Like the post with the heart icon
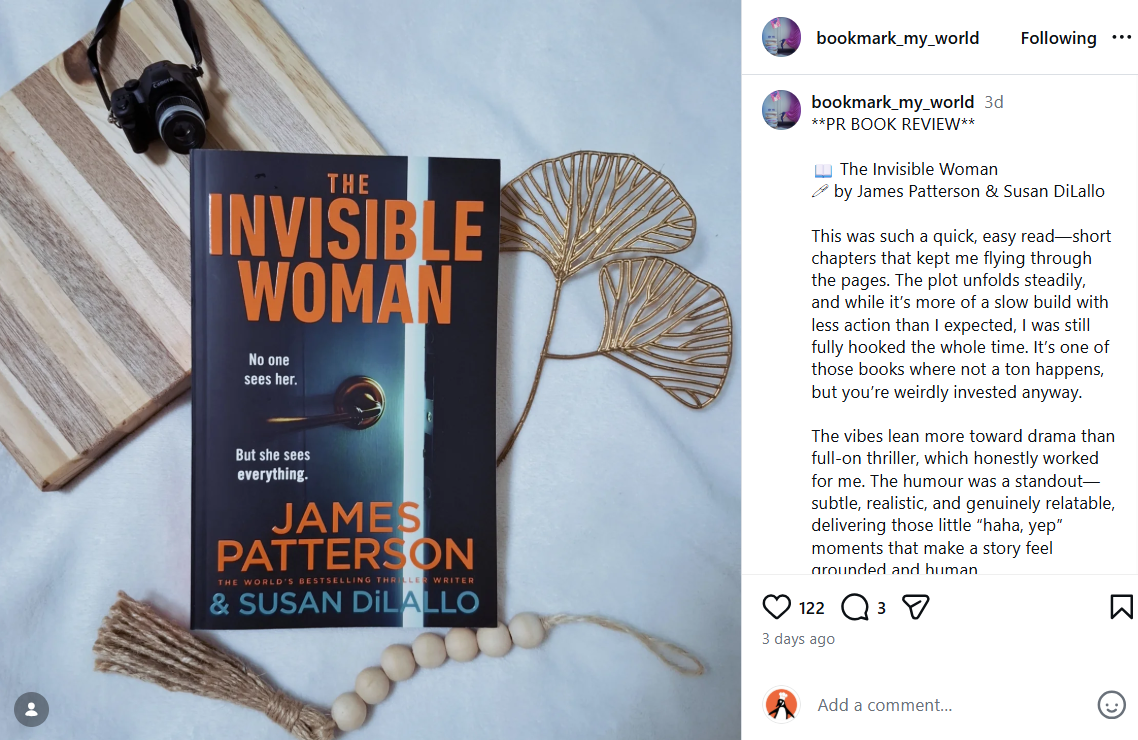Viewport: 1138px width, 740px height. tap(776, 607)
